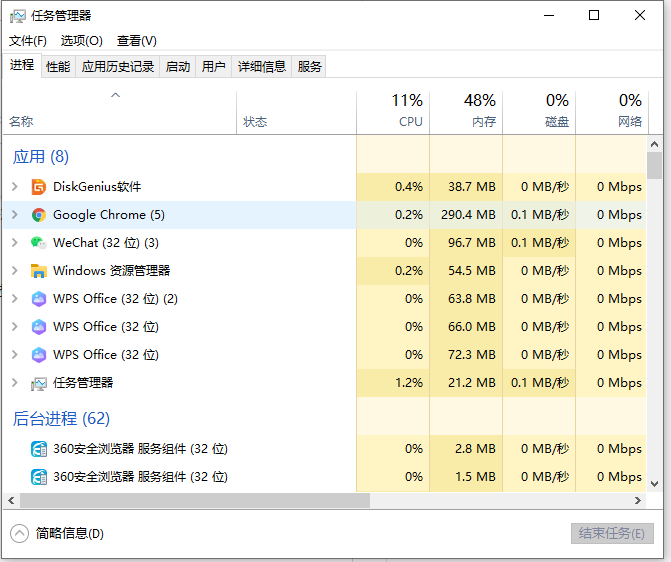Click the WPS Office (32 位) (2) icon
This screenshot has width=671, height=562.
pyautogui.click(x=39, y=299)
